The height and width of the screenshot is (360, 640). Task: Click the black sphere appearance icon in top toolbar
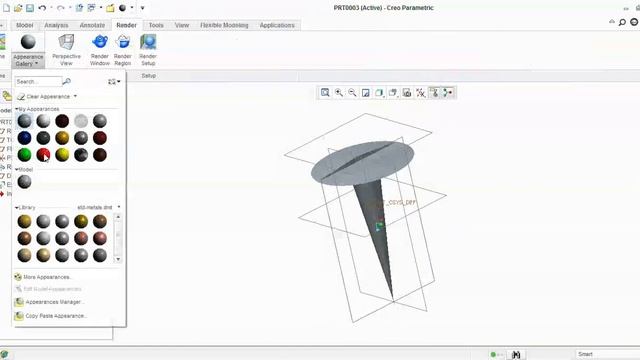click(x=122, y=8)
